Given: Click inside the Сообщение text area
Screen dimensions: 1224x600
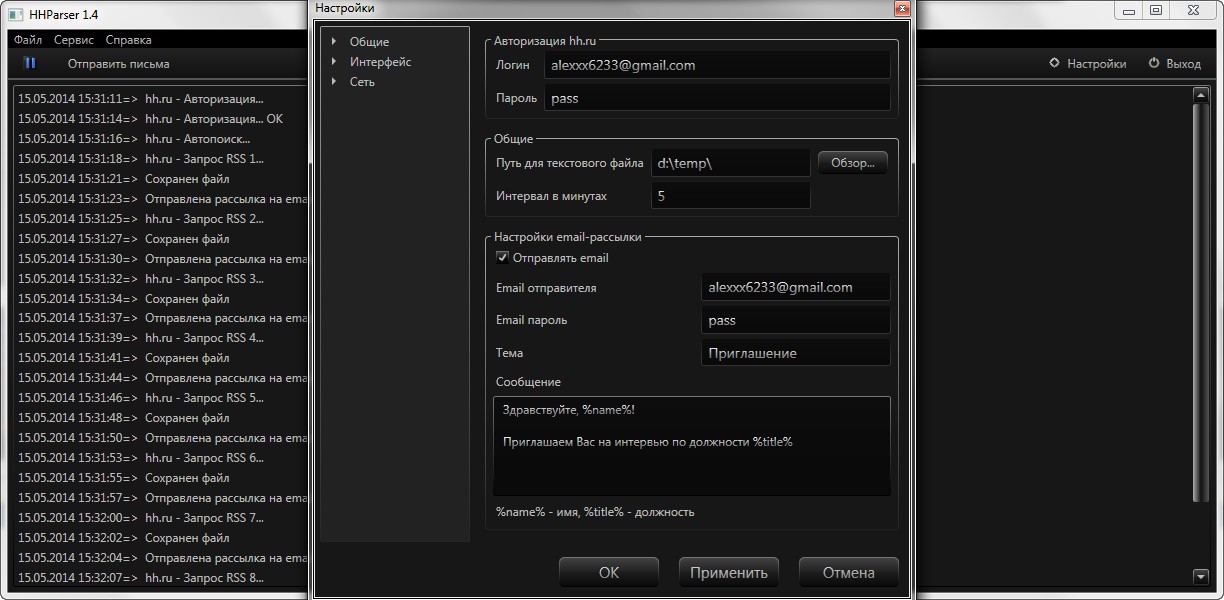Looking at the screenshot, I should pyautogui.click(x=691, y=446).
